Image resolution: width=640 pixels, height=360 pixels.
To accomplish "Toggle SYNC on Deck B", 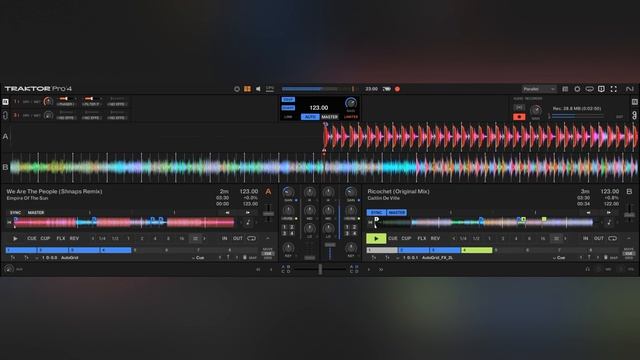I will [x=376, y=213].
